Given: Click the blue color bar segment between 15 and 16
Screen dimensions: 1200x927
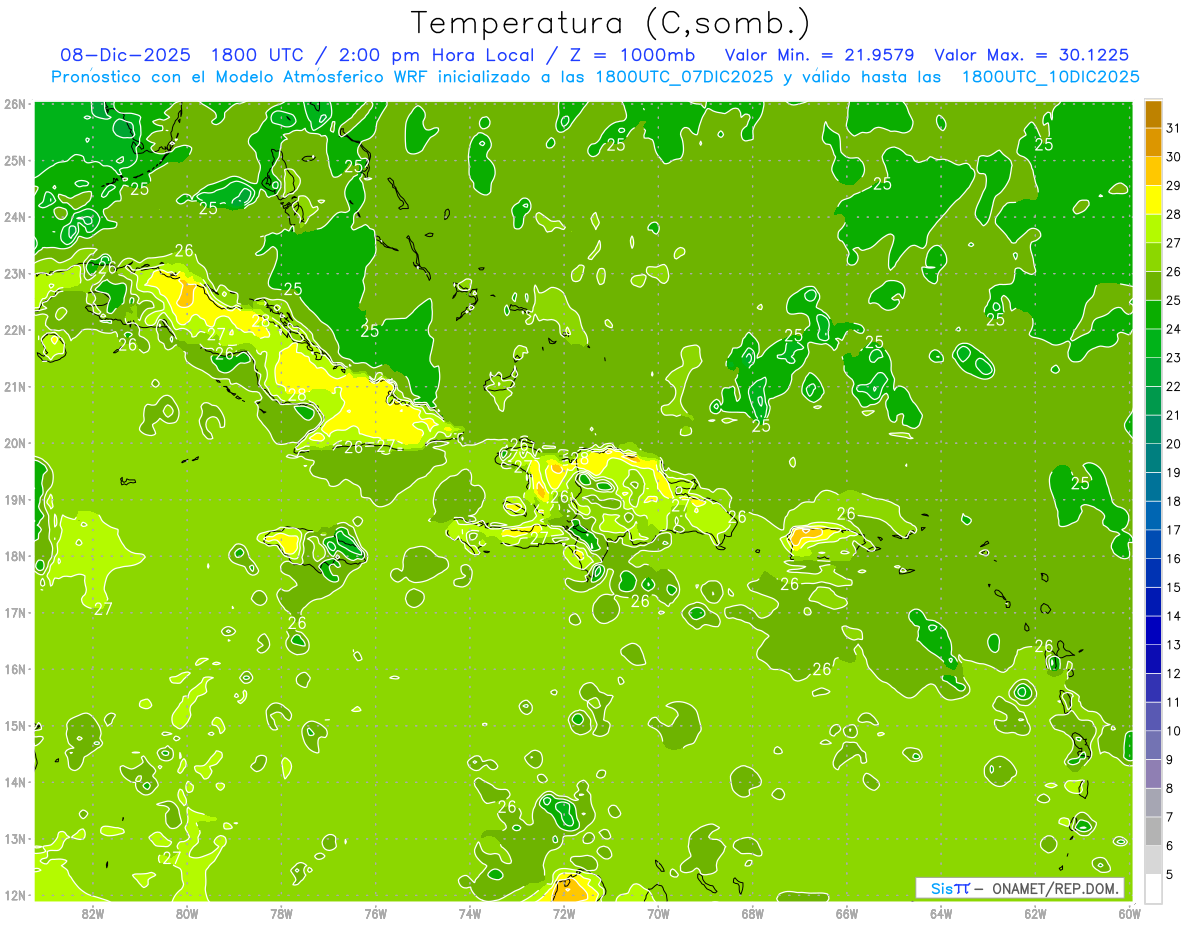Looking at the screenshot, I should [1152, 573].
